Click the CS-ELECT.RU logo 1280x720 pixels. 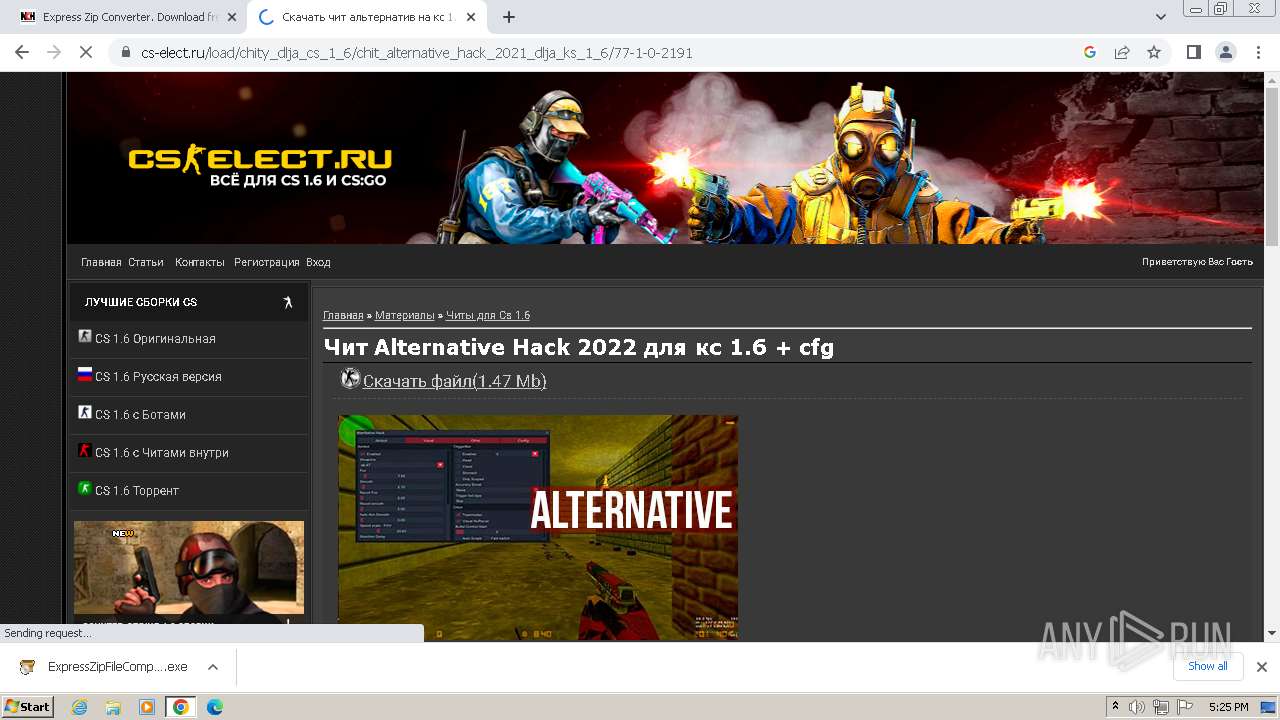(x=260, y=167)
